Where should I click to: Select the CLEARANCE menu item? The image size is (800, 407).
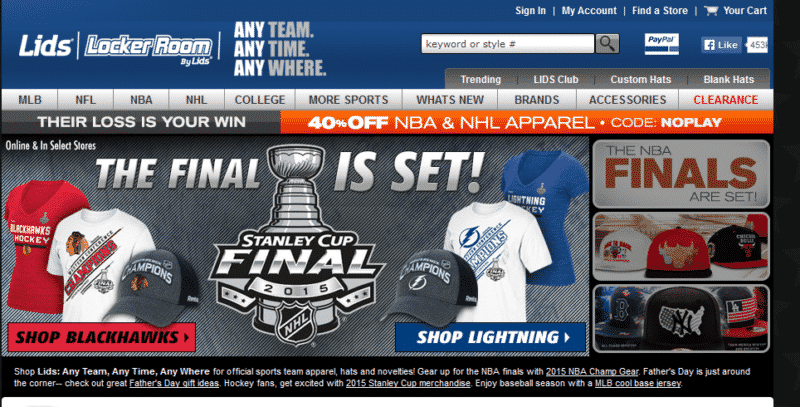(x=726, y=100)
